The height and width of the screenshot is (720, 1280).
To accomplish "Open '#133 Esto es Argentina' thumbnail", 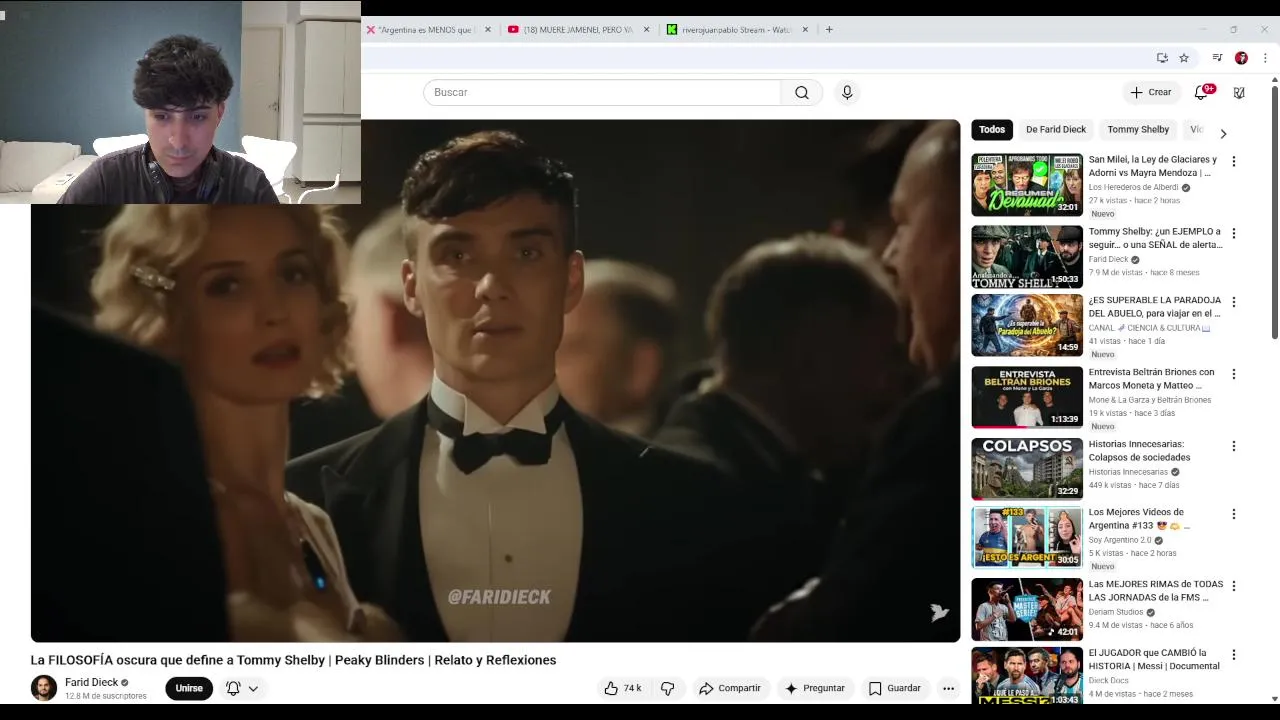I will pos(1027,537).
